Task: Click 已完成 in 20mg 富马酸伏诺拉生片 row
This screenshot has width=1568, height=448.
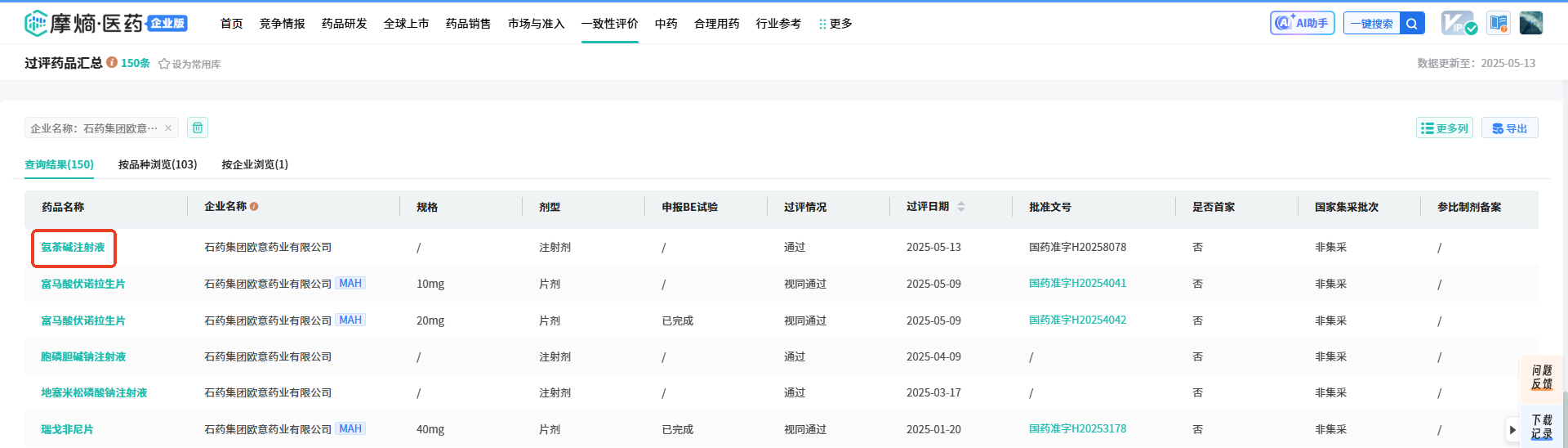Action: (678, 320)
